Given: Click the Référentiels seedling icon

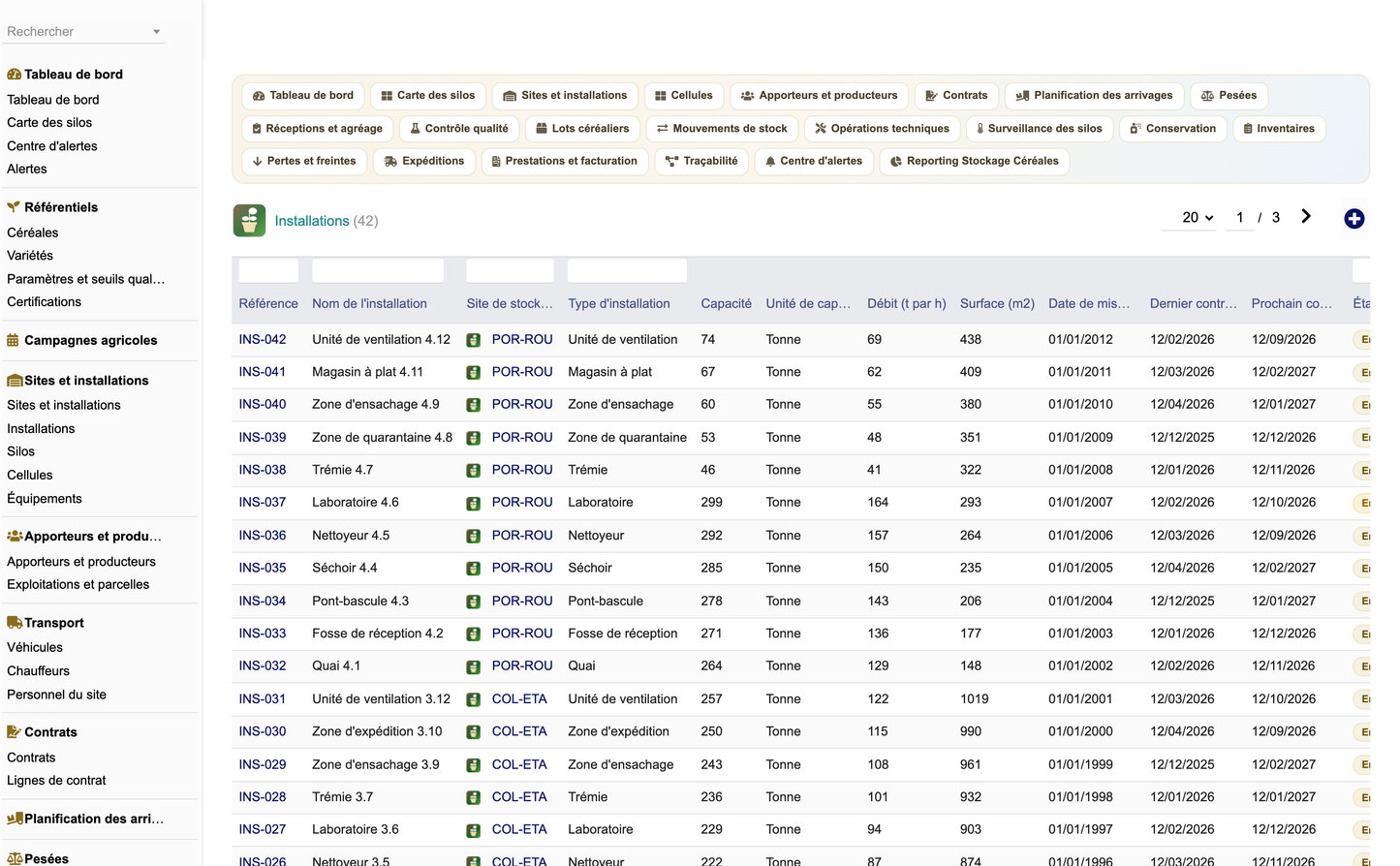Looking at the screenshot, I should (14, 207).
